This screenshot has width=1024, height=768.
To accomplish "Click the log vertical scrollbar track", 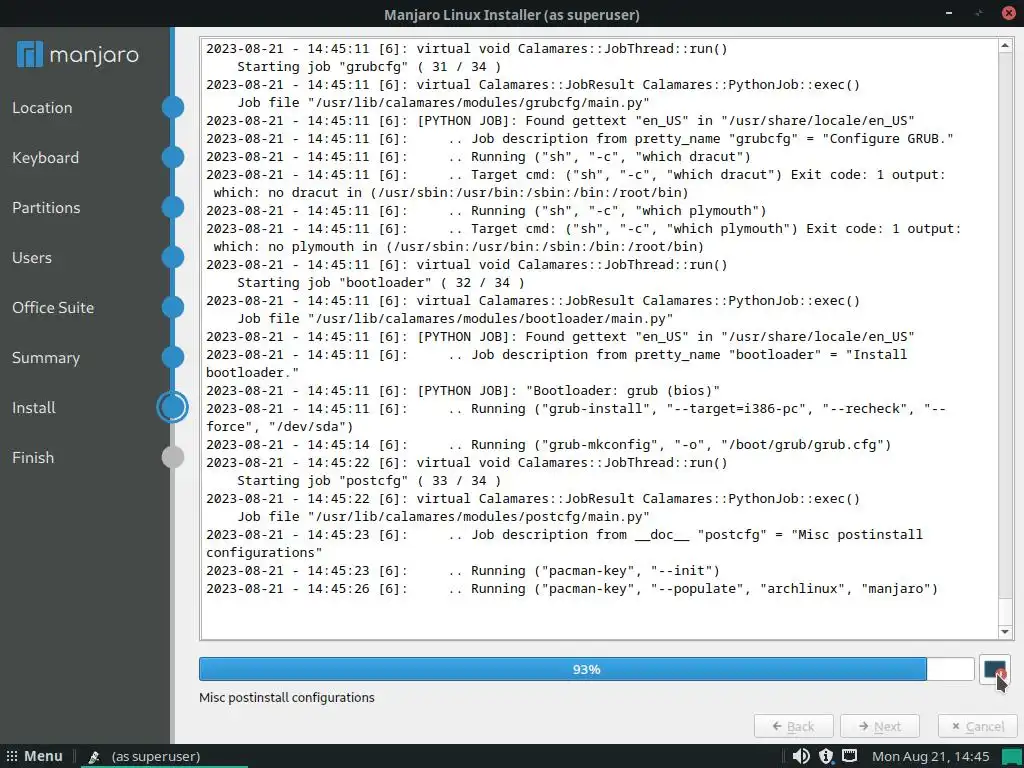I will pos(1004,338).
